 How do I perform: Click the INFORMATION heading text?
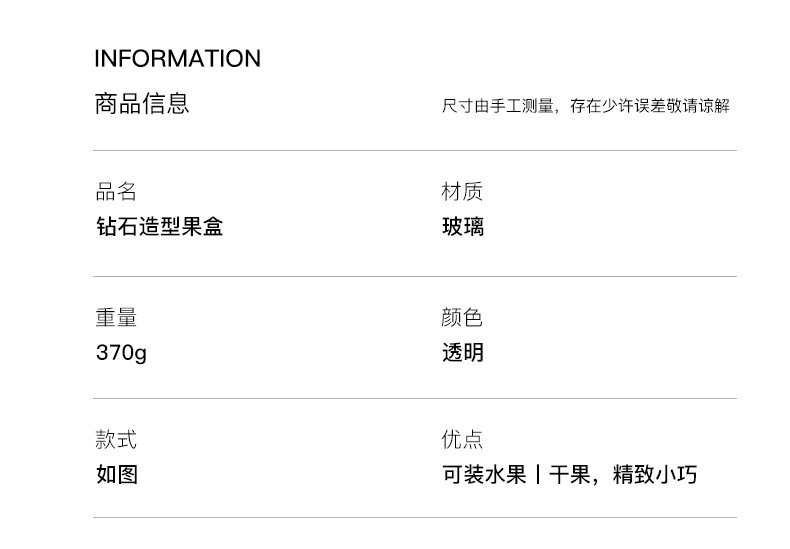point(177,59)
